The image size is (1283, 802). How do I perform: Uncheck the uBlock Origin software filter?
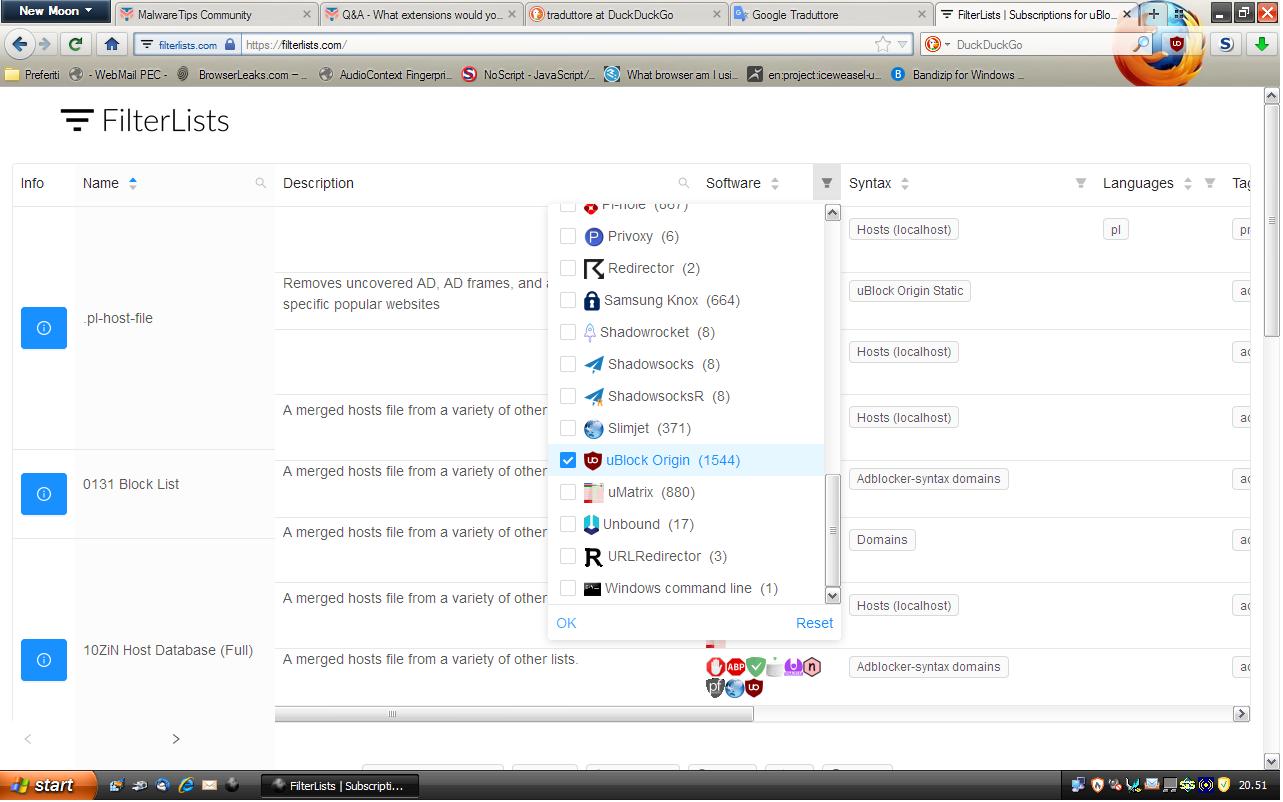568,460
